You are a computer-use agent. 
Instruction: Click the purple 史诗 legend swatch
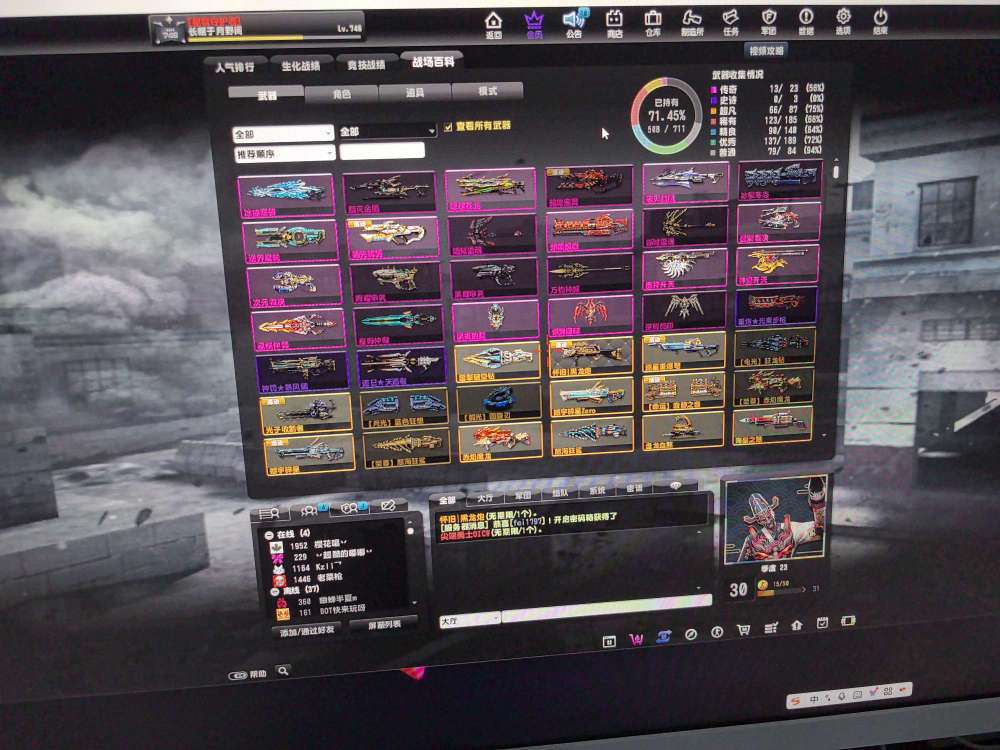coord(714,100)
